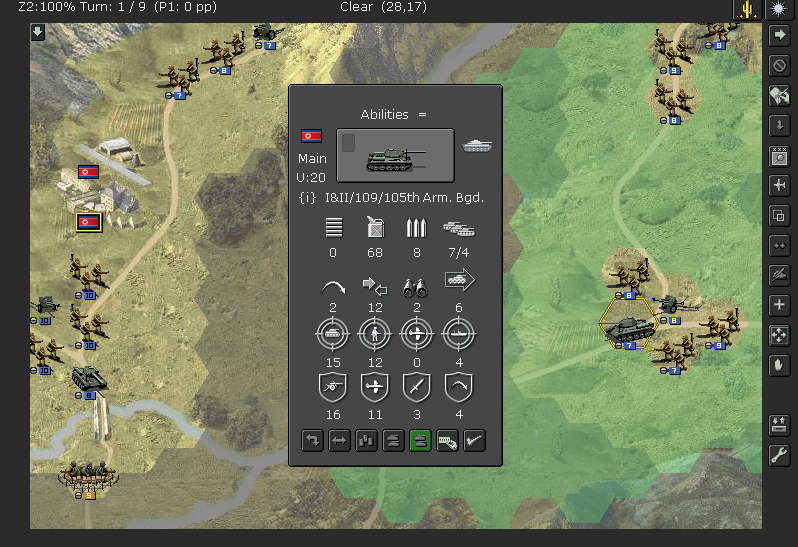Click the tank portrait in unit panel

click(x=395, y=155)
